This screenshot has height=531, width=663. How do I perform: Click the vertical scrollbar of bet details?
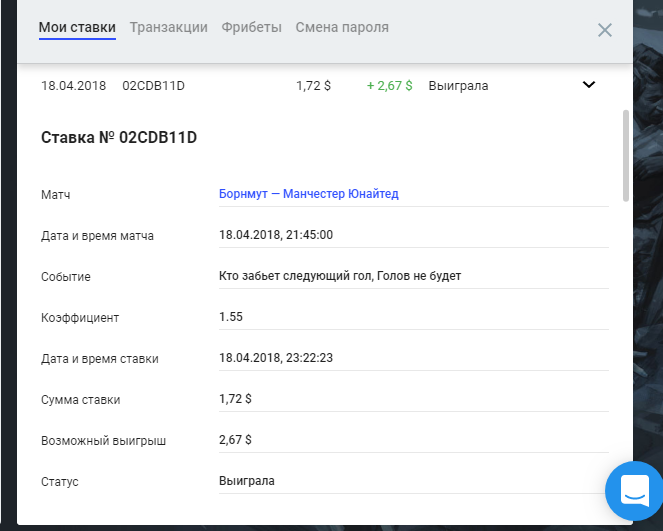tap(626, 155)
